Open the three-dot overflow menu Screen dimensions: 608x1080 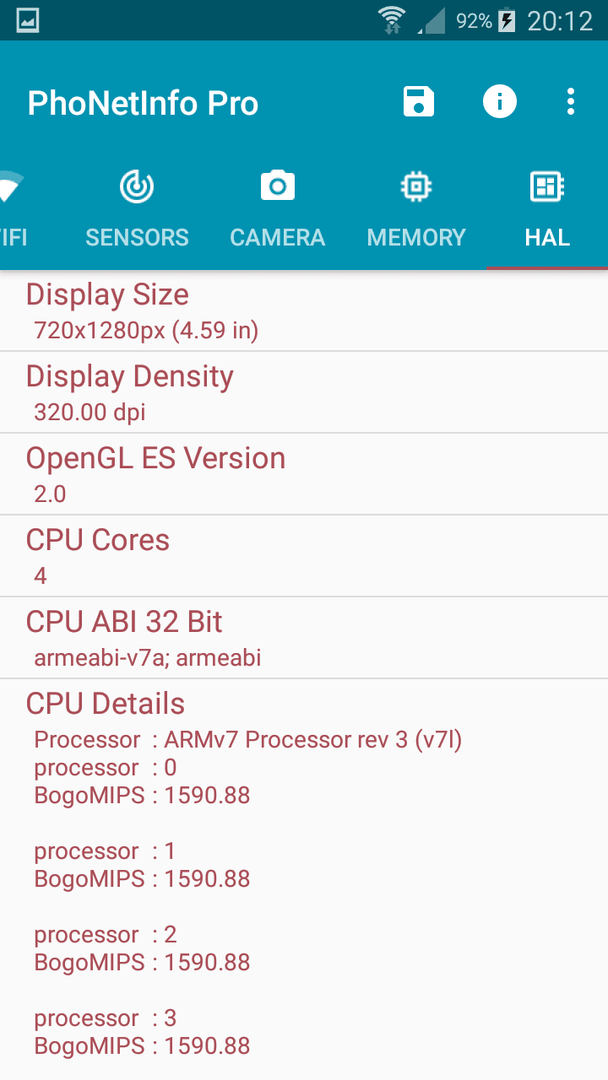(570, 102)
